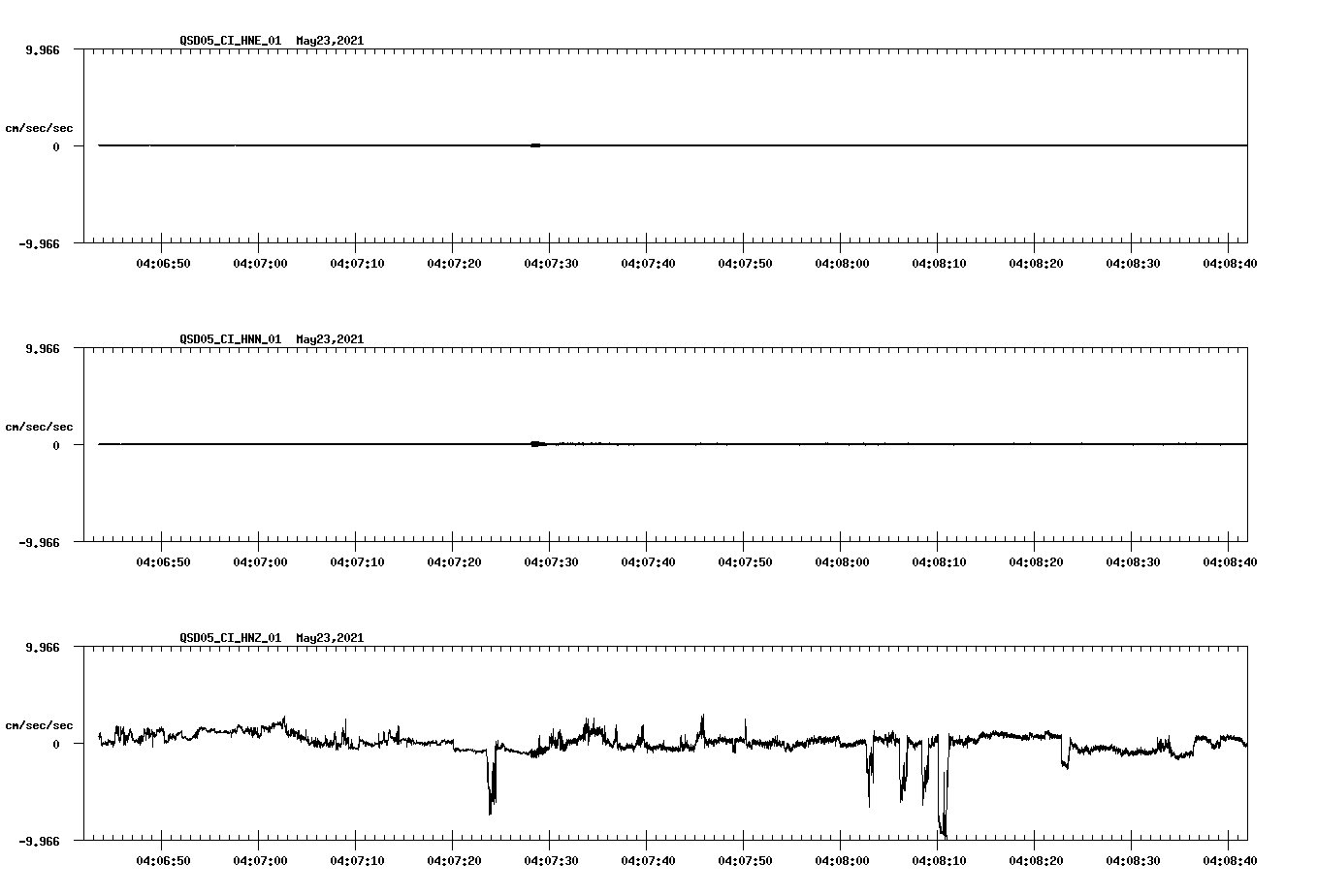Select 04:08:00 time label under HNN plot

(842, 562)
